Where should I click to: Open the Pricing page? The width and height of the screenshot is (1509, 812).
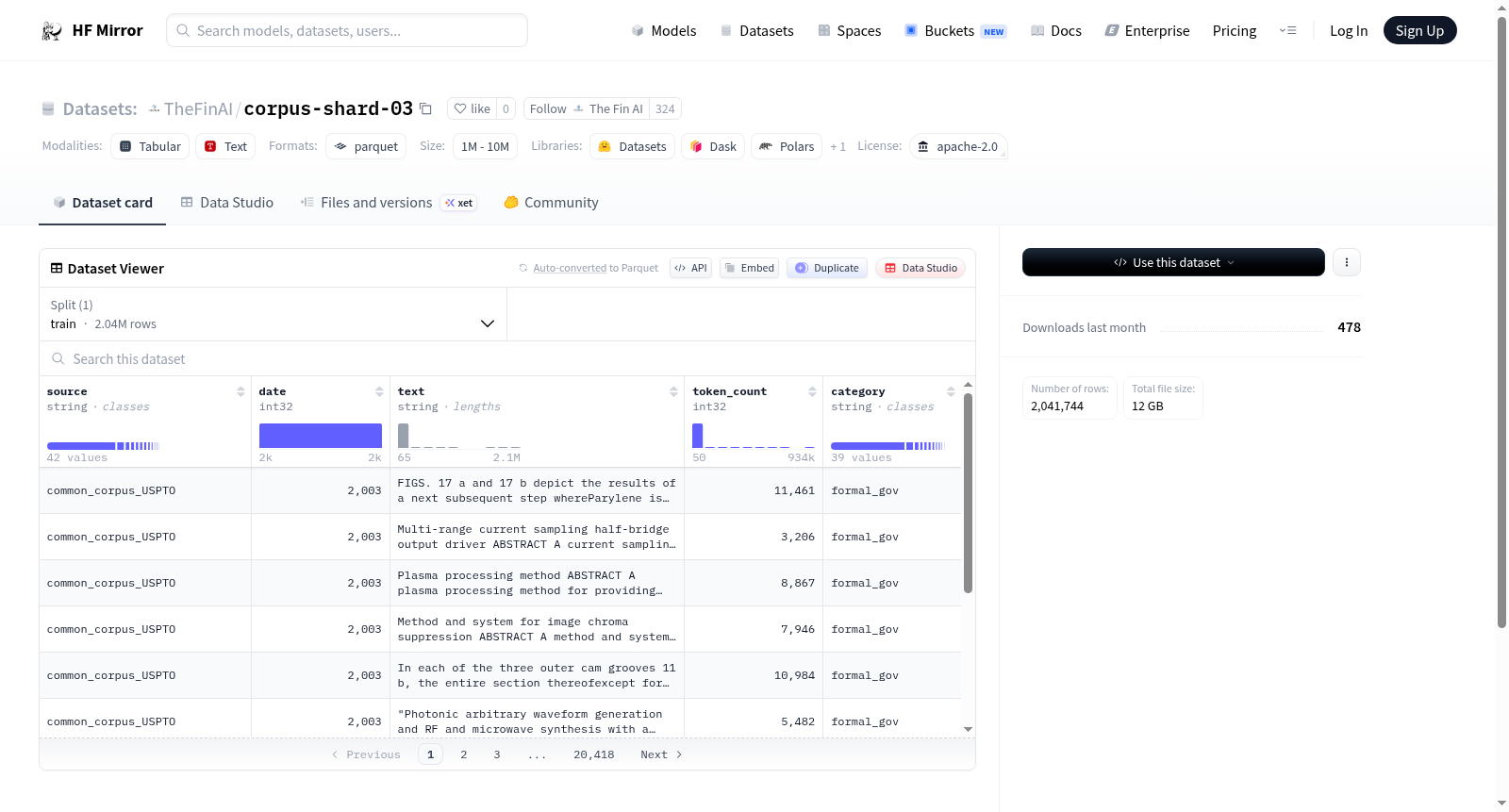pos(1235,31)
